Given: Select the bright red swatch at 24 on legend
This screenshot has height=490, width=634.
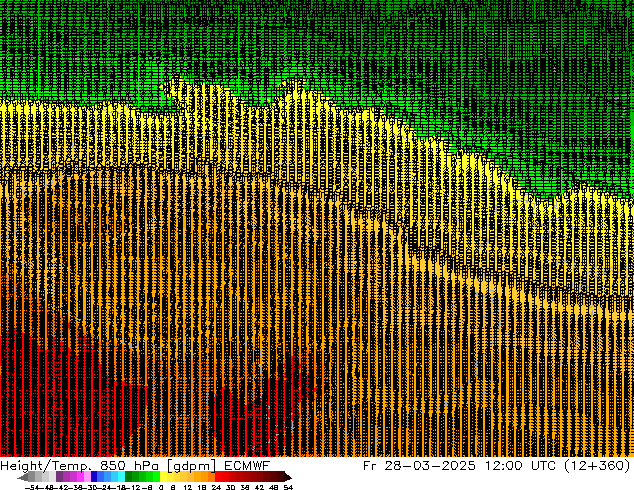Looking at the screenshot, I should click(219, 477).
